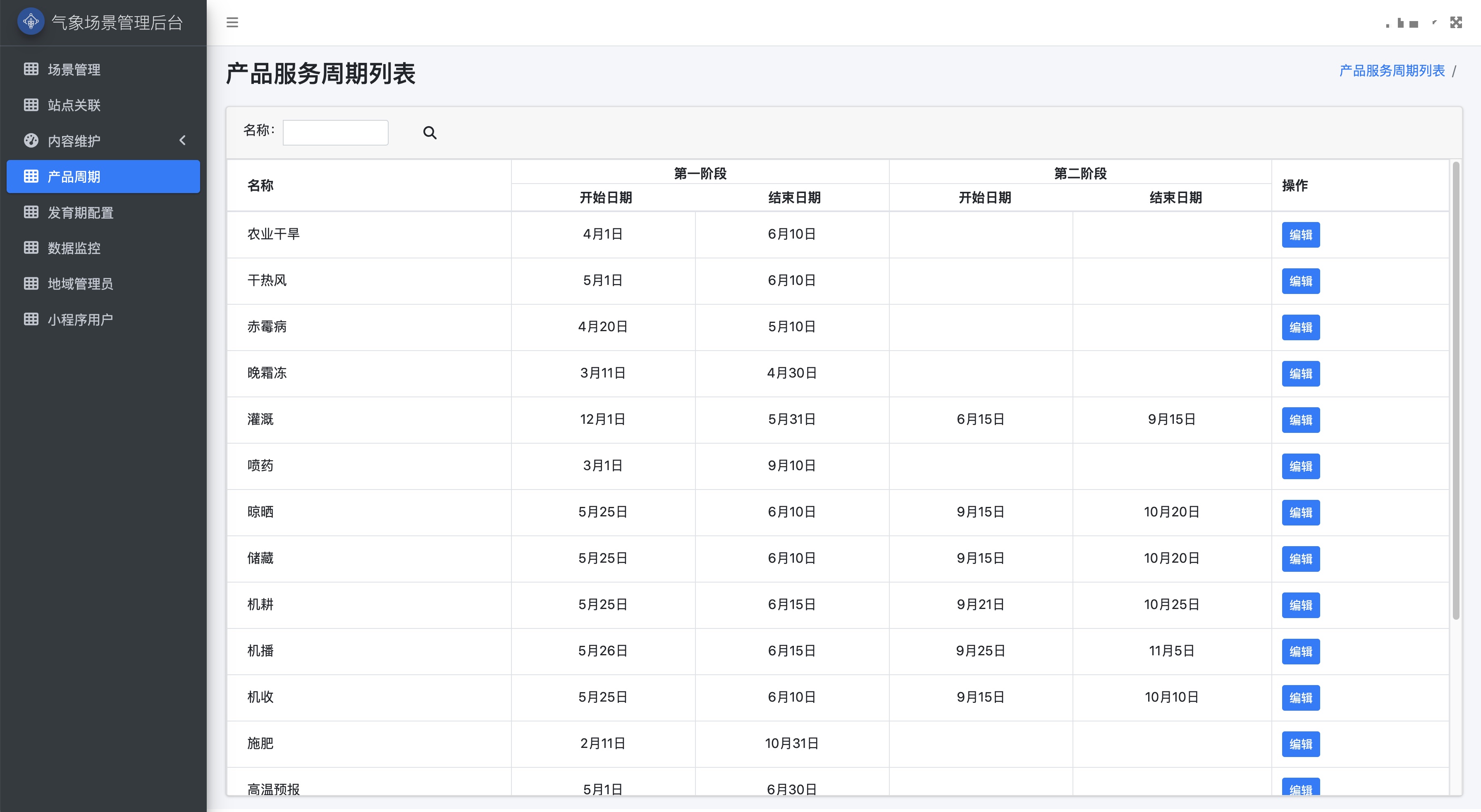This screenshot has height=812, width=1481.
Task: Select the 干热风 name cell
Action: point(369,281)
